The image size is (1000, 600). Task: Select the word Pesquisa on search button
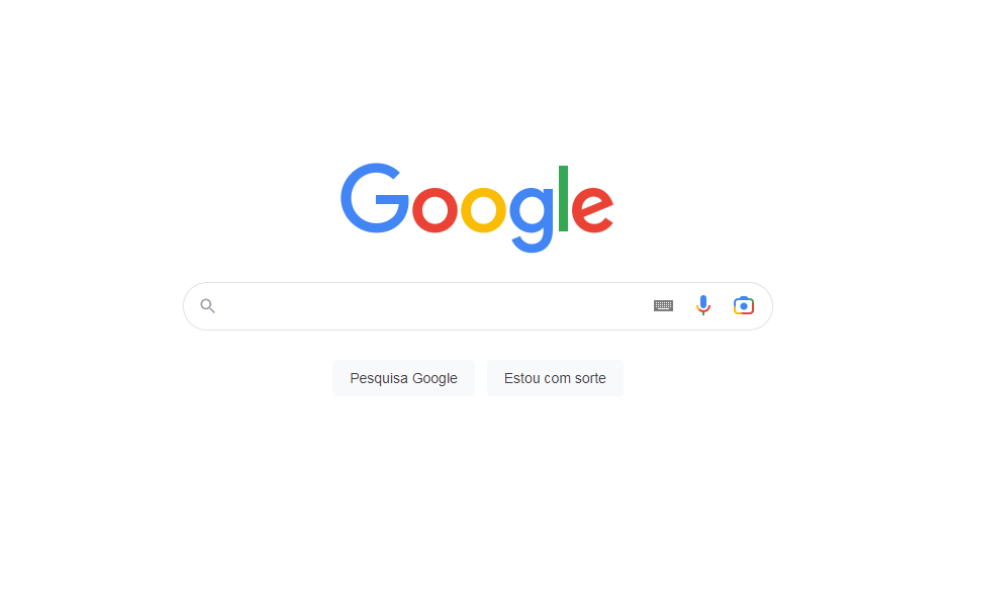click(x=376, y=378)
